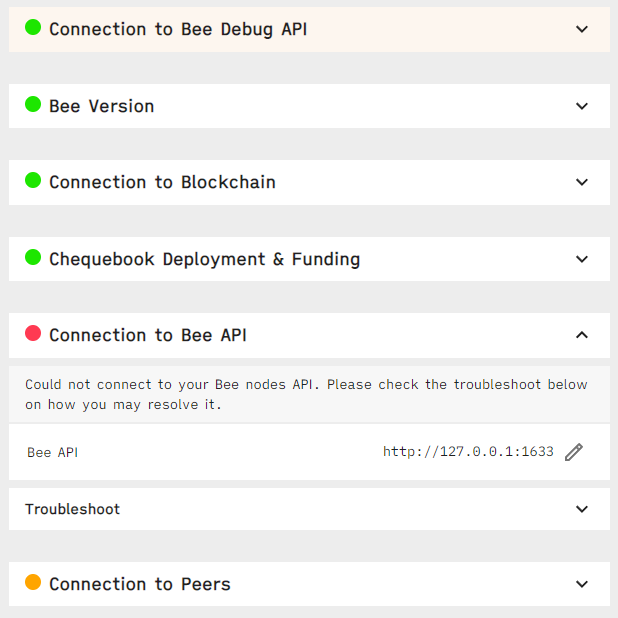Open the Troubleshoot panel label

click(x=72, y=509)
